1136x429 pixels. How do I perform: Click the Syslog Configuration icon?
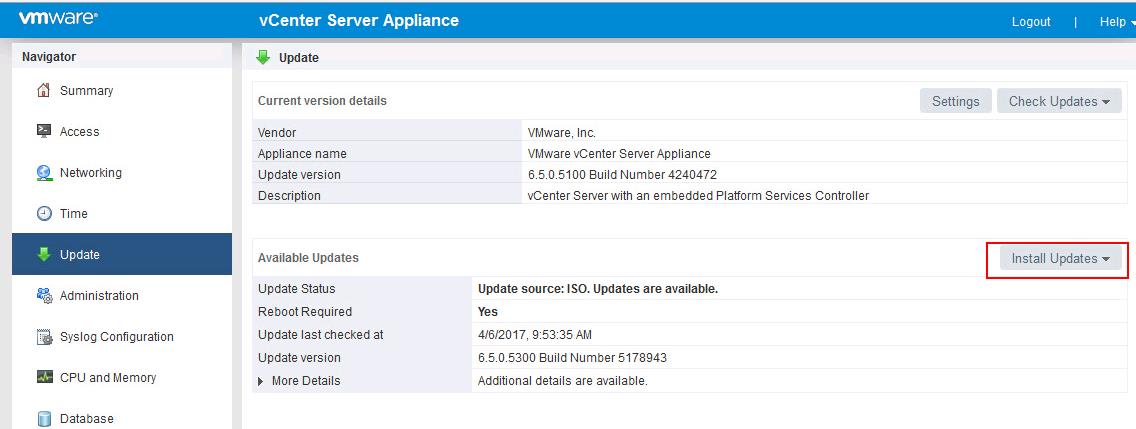click(44, 337)
